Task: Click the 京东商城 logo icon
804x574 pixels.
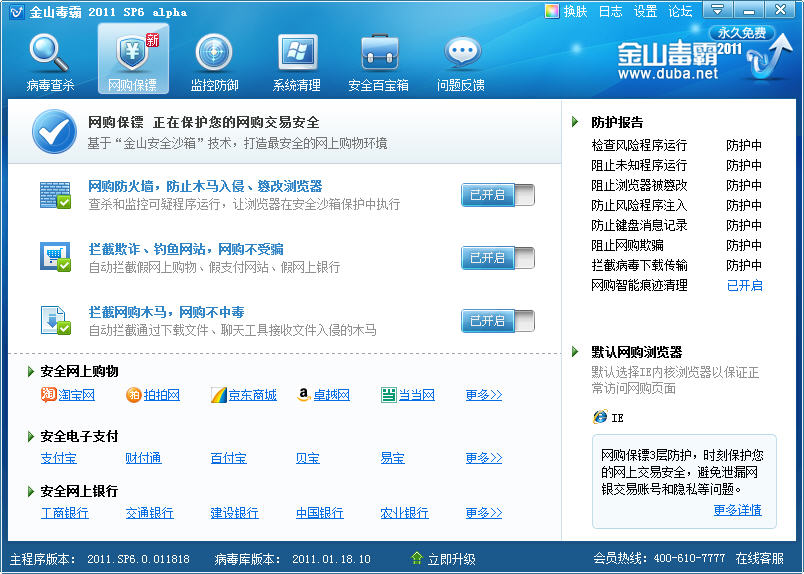Action: click(219, 394)
